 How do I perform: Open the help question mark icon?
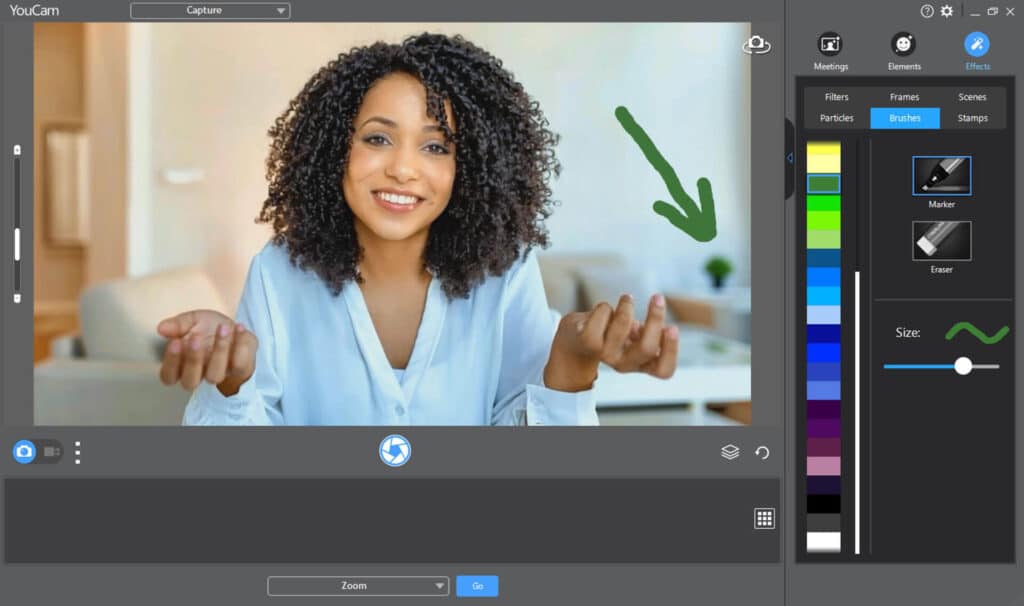(927, 11)
